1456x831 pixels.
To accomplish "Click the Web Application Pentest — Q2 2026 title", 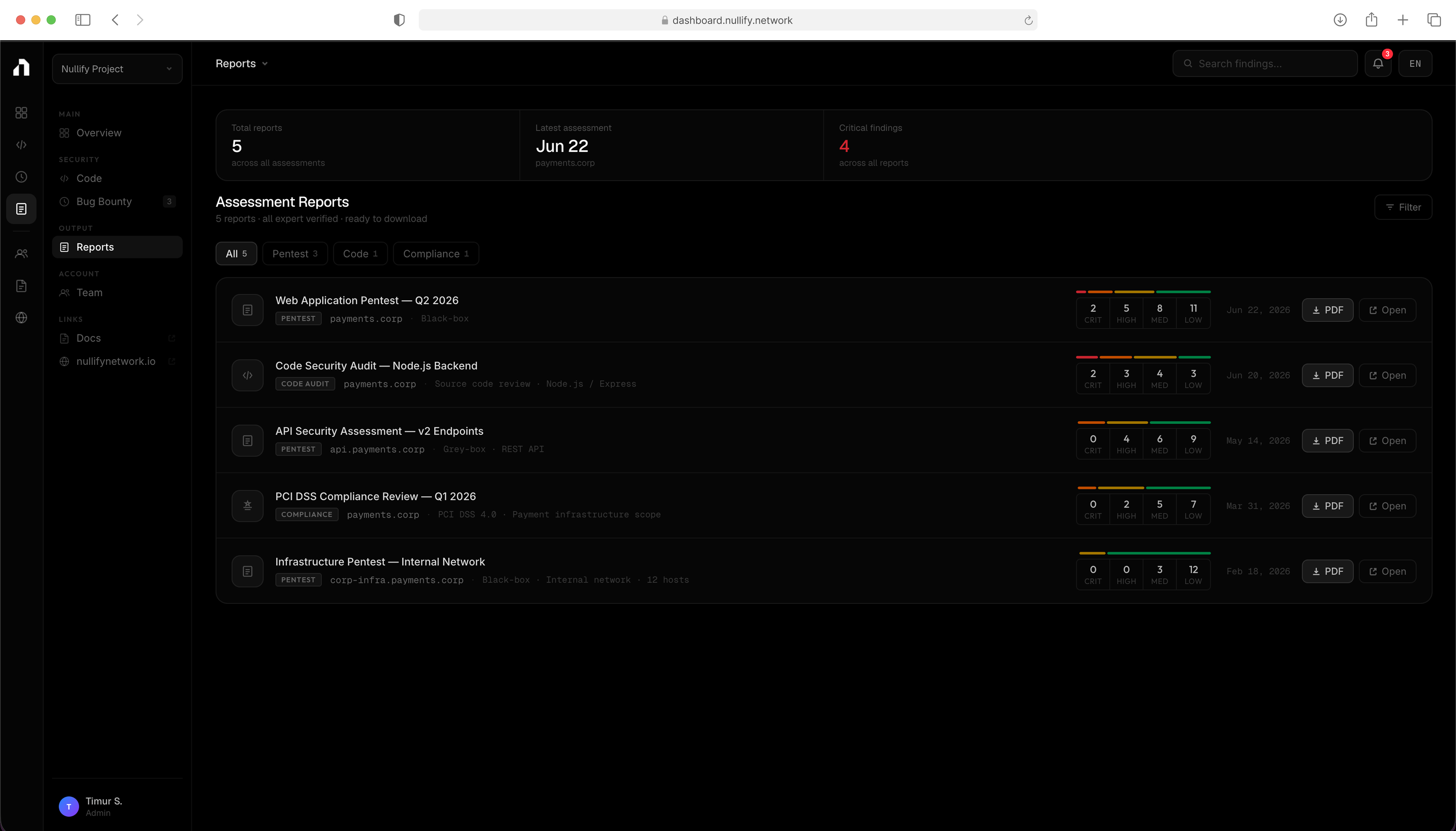I will (x=367, y=300).
